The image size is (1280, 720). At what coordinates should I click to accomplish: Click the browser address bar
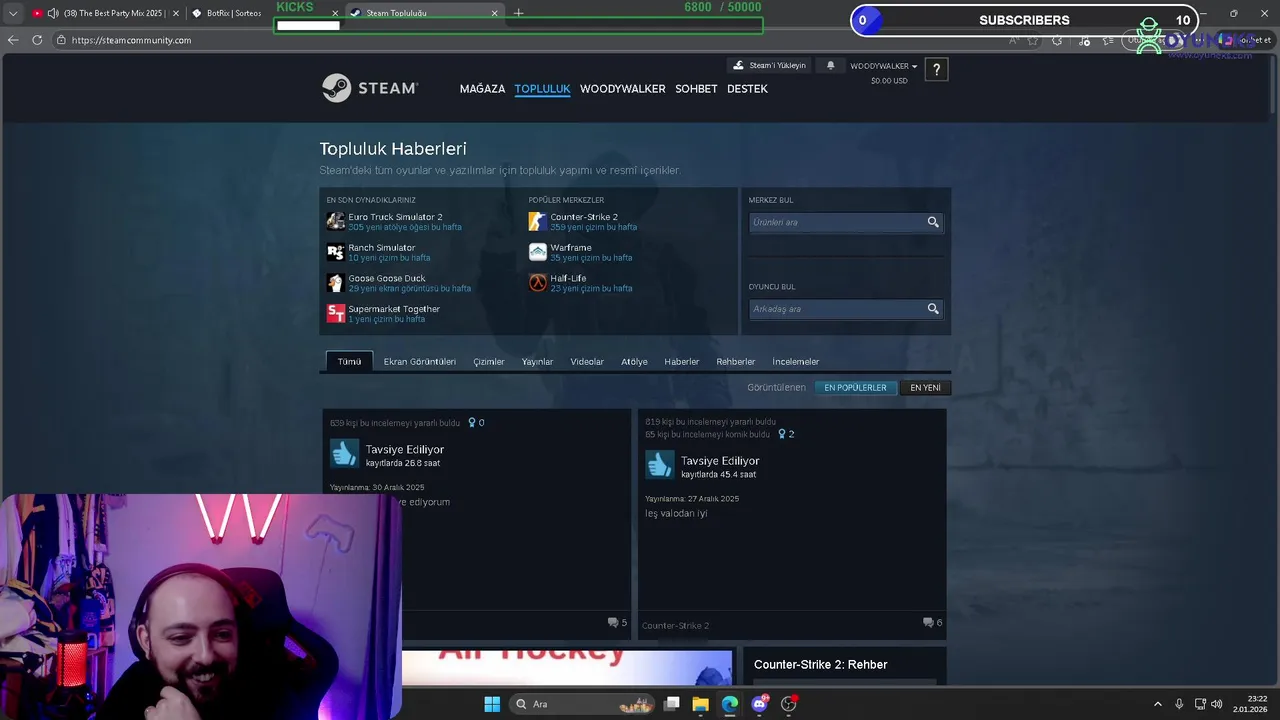pyautogui.click(x=530, y=40)
